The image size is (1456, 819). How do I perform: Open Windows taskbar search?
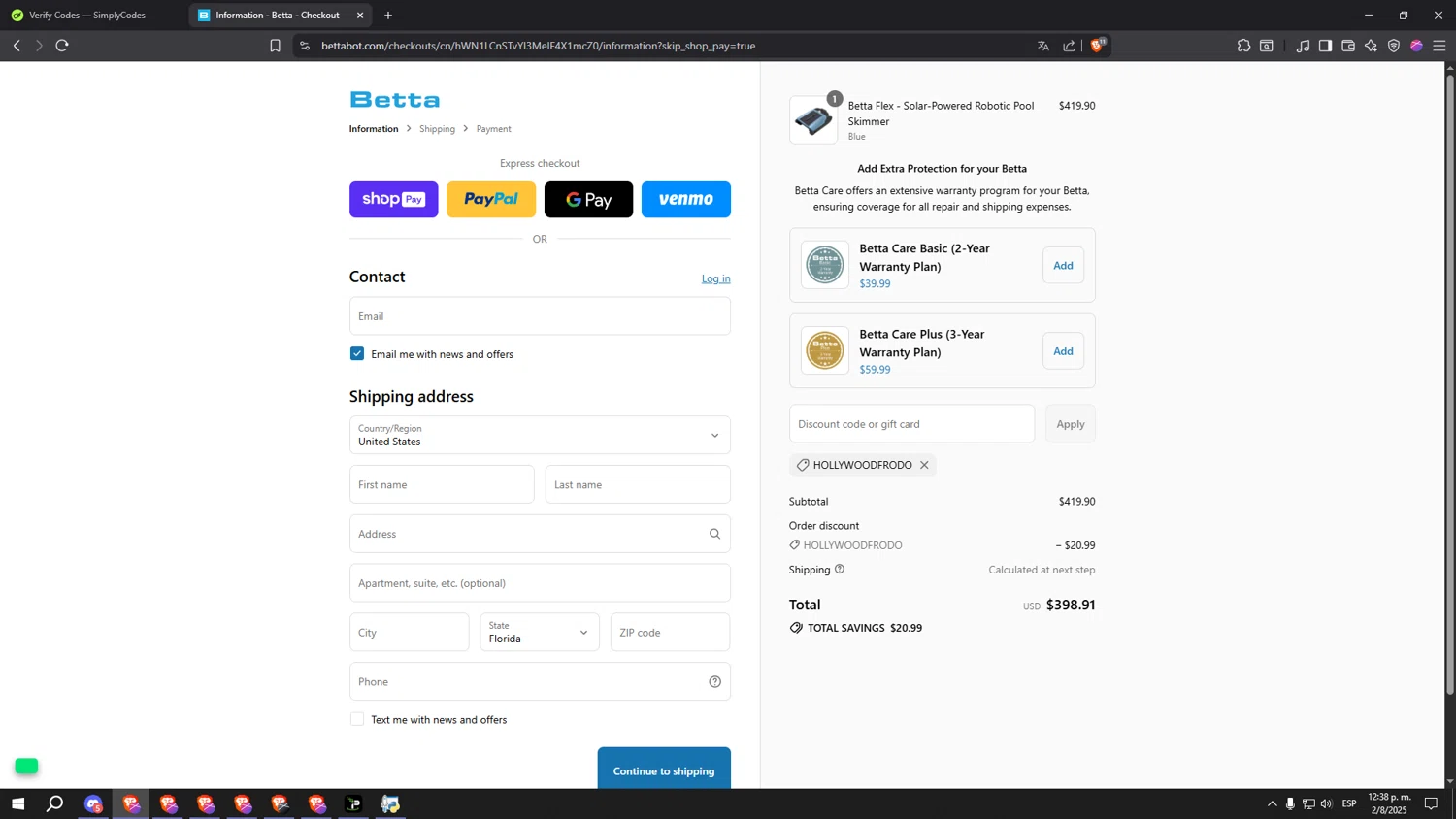[x=55, y=803]
